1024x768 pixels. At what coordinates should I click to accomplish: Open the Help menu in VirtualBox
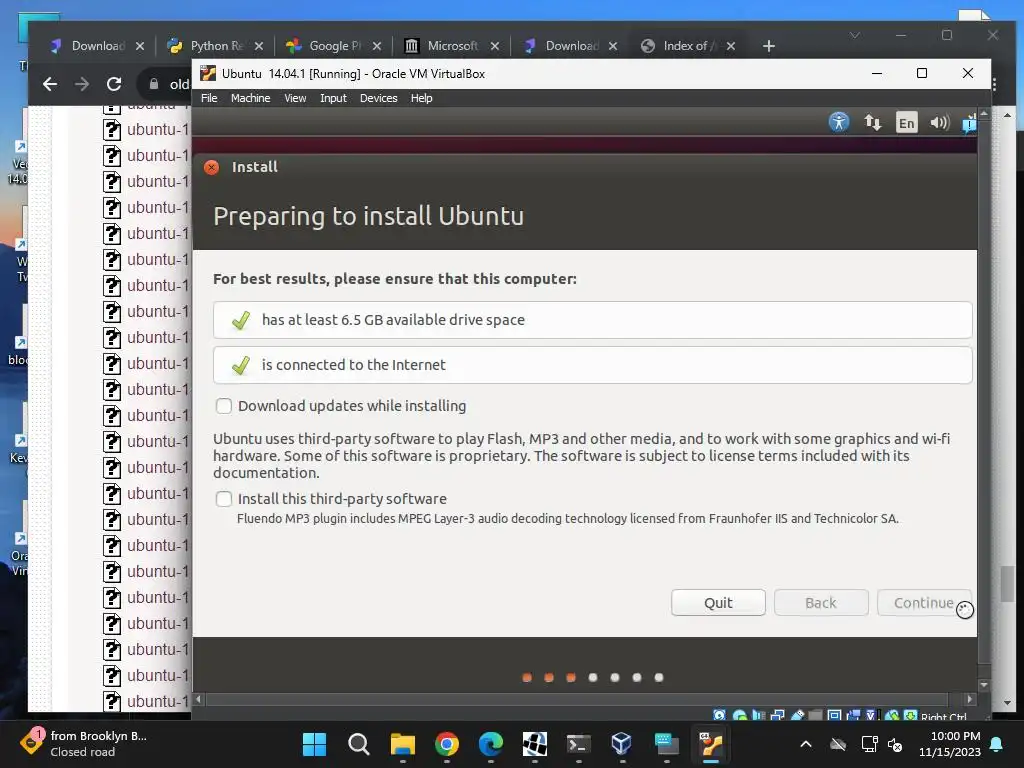pyautogui.click(x=421, y=98)
